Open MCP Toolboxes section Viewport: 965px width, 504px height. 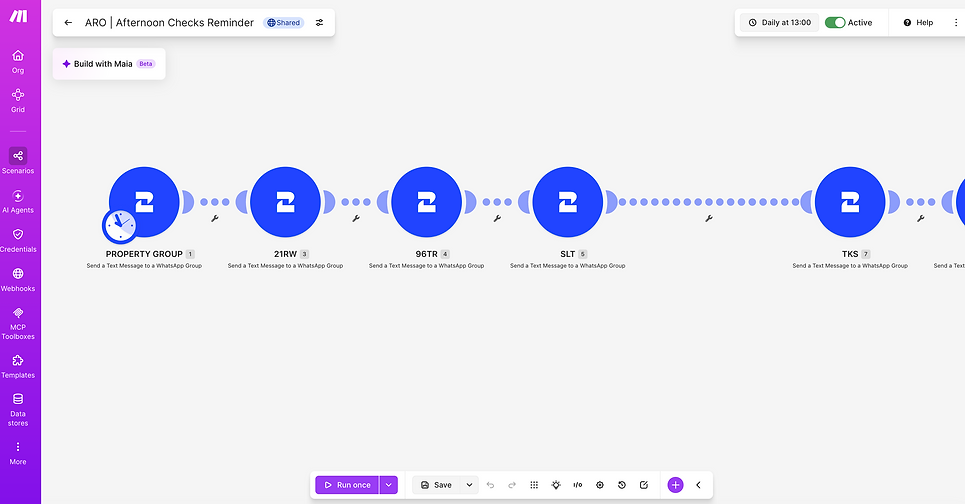18,324
